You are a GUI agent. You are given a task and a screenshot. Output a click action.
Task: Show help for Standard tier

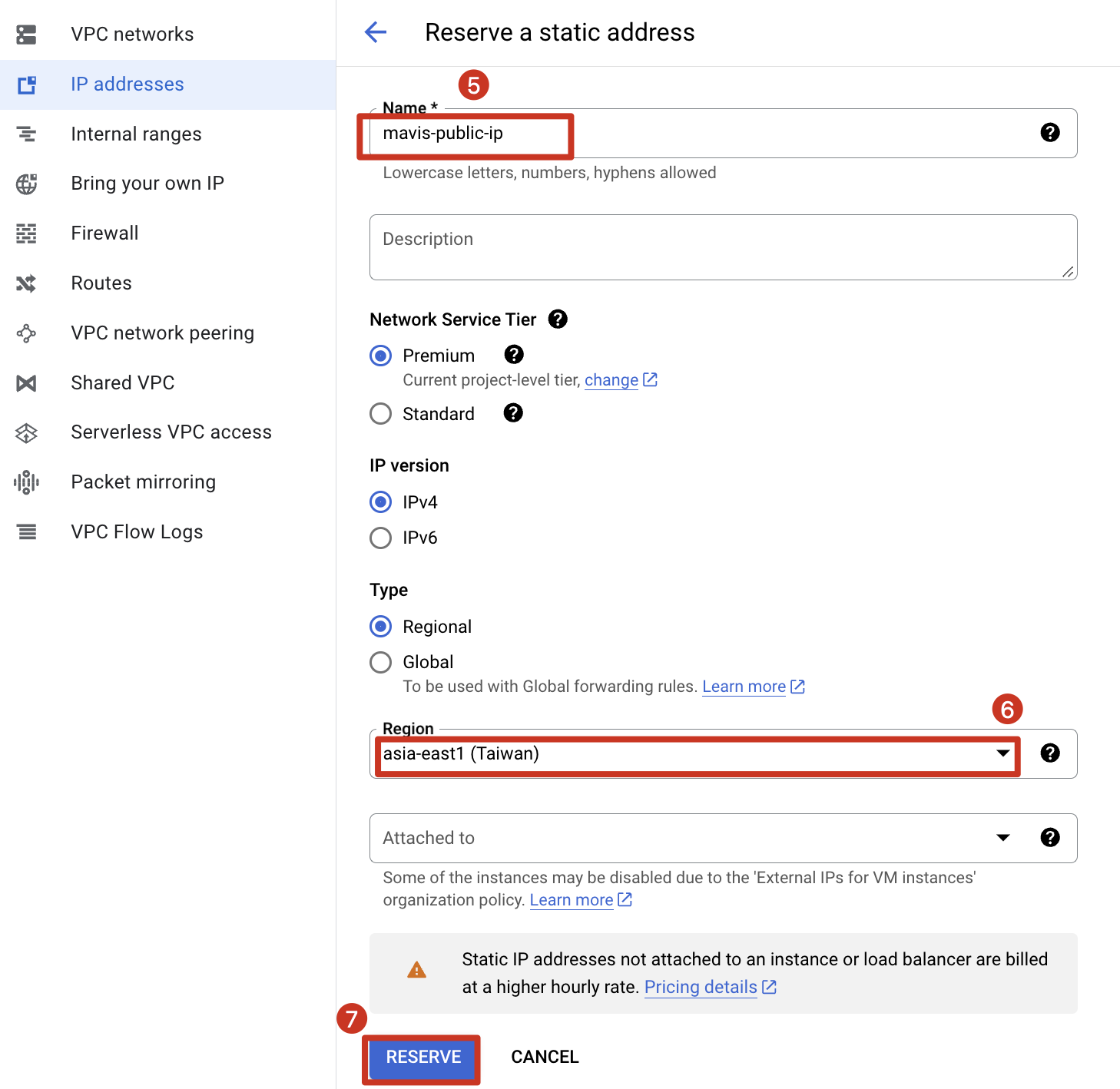coord(513,413)
